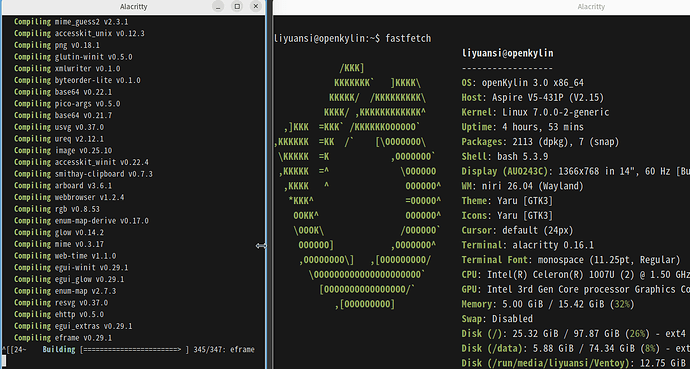Image resolution: width=690 pixels, height=369 pixels.
Task: Click the 'Terminal Font: monospace' line
Action: [571, 260]
